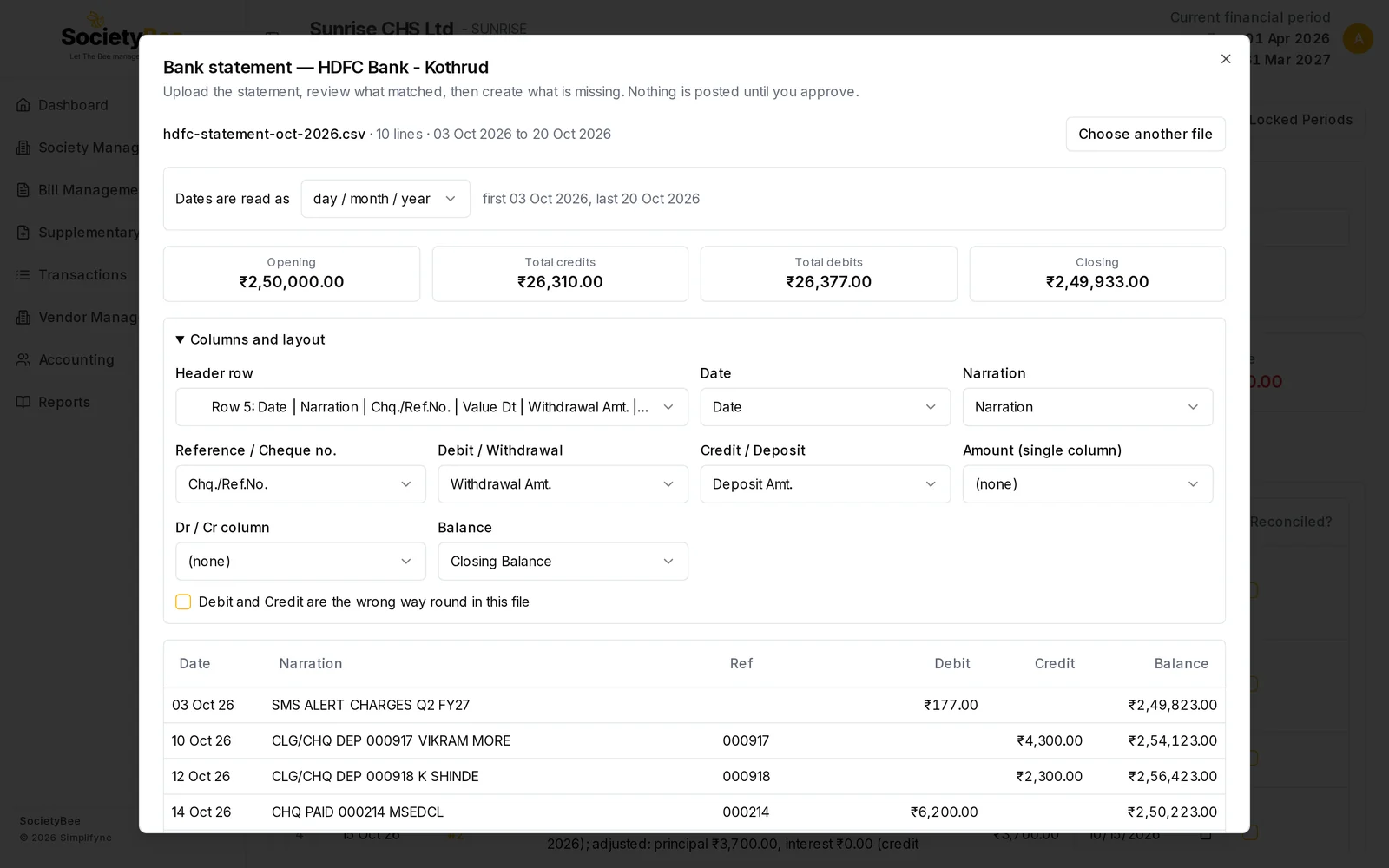The height and width of the screenshot is (868, 1389).
Task: Click the Credit column header
Action: (x=1055, y=663)
